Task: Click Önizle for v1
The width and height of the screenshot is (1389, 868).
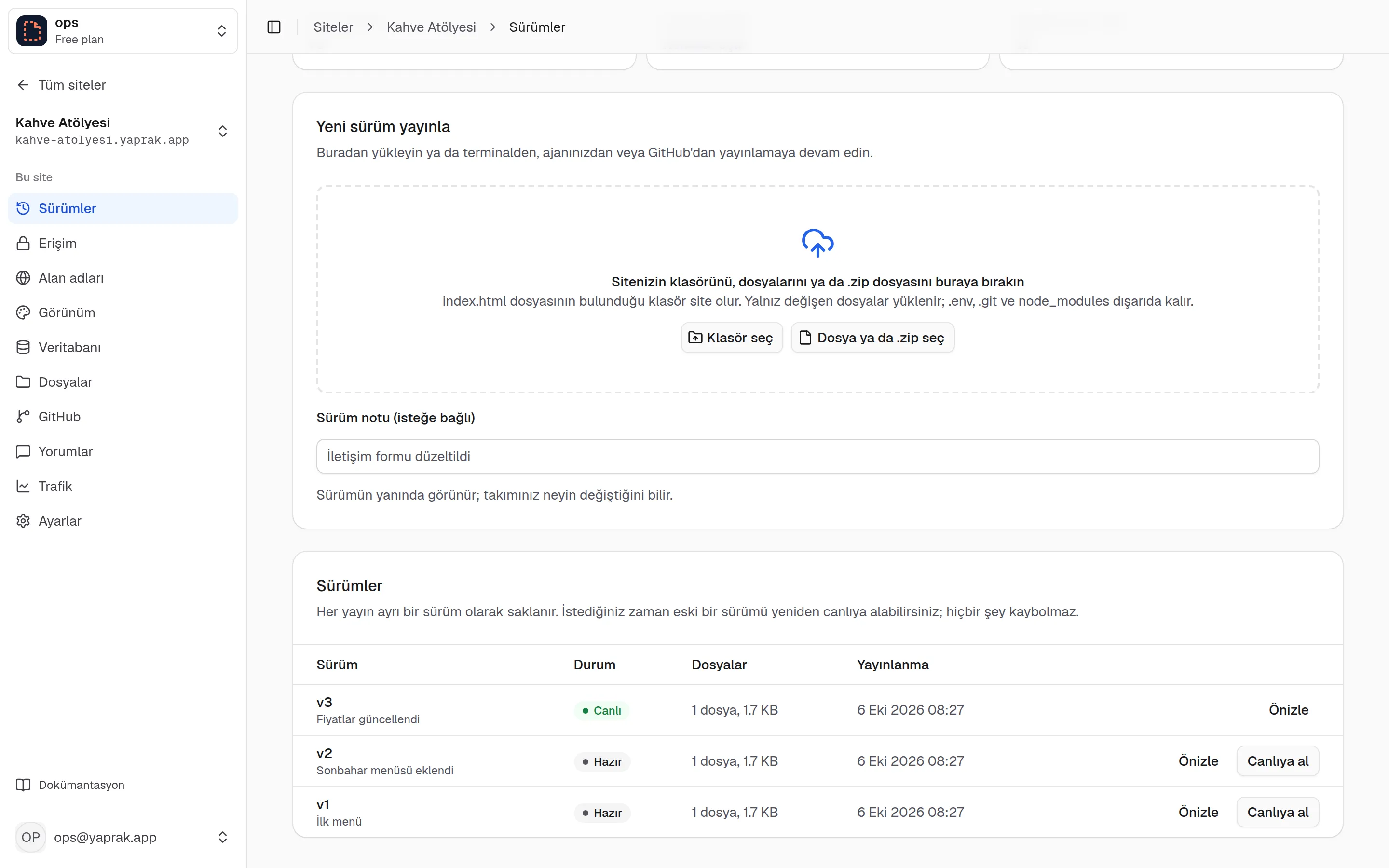Action: 1198,813
